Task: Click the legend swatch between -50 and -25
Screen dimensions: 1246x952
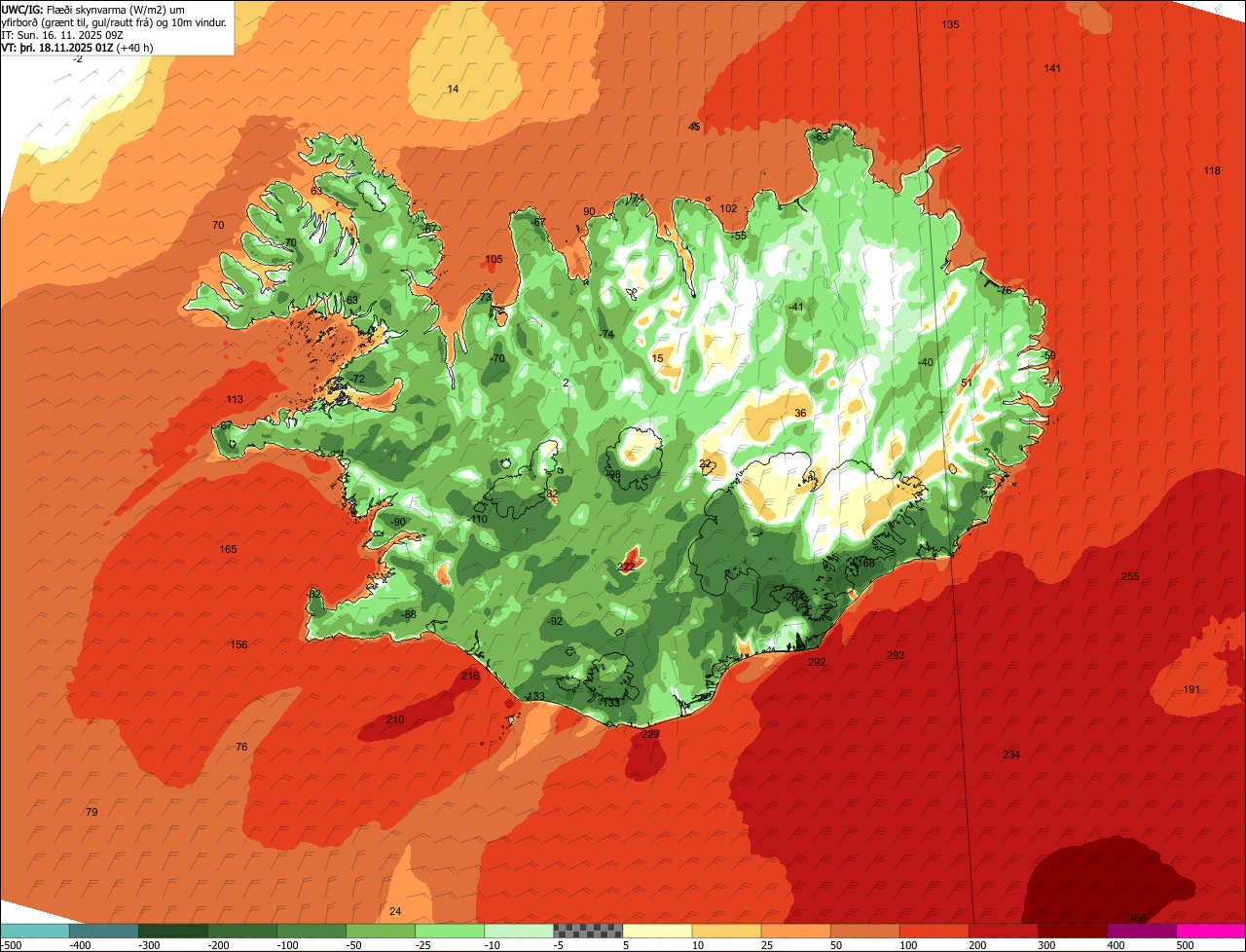Action: click(381, 930)
